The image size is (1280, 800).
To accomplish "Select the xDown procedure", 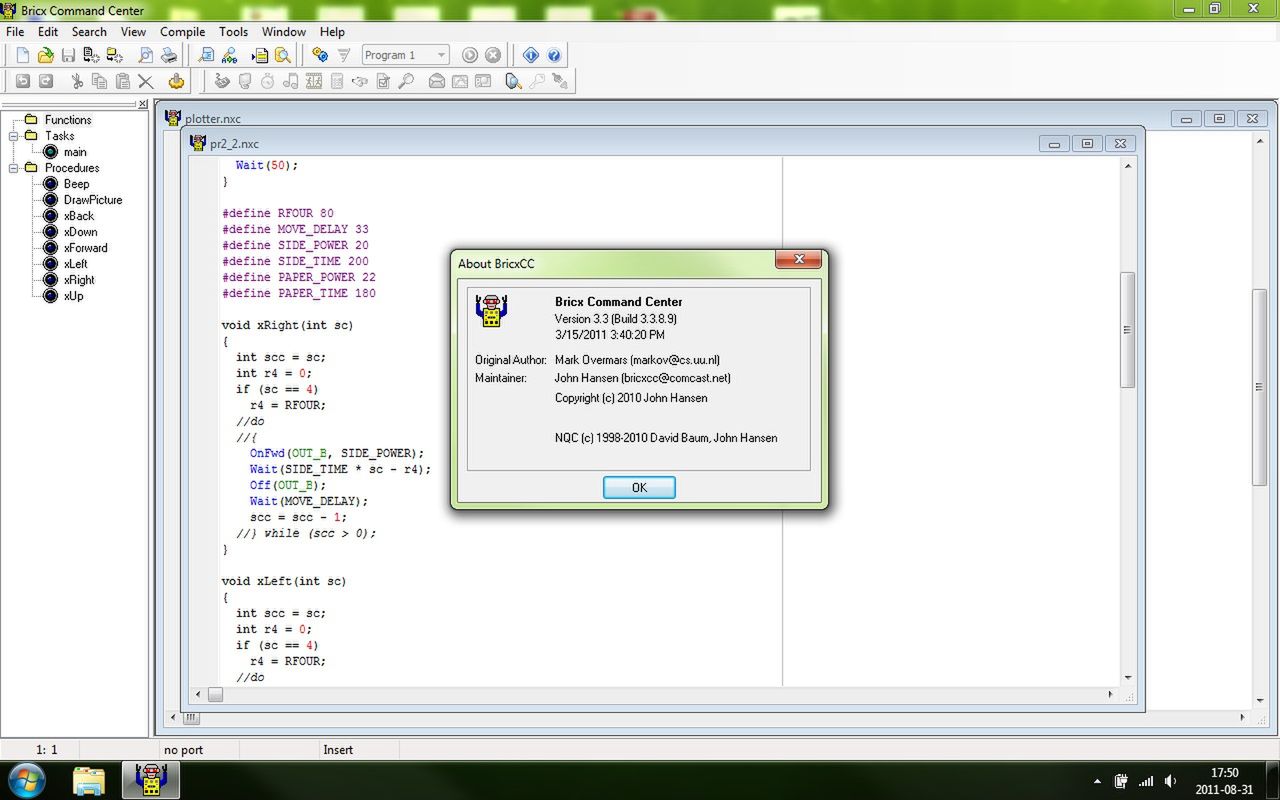I will click(x=81, y=232).
